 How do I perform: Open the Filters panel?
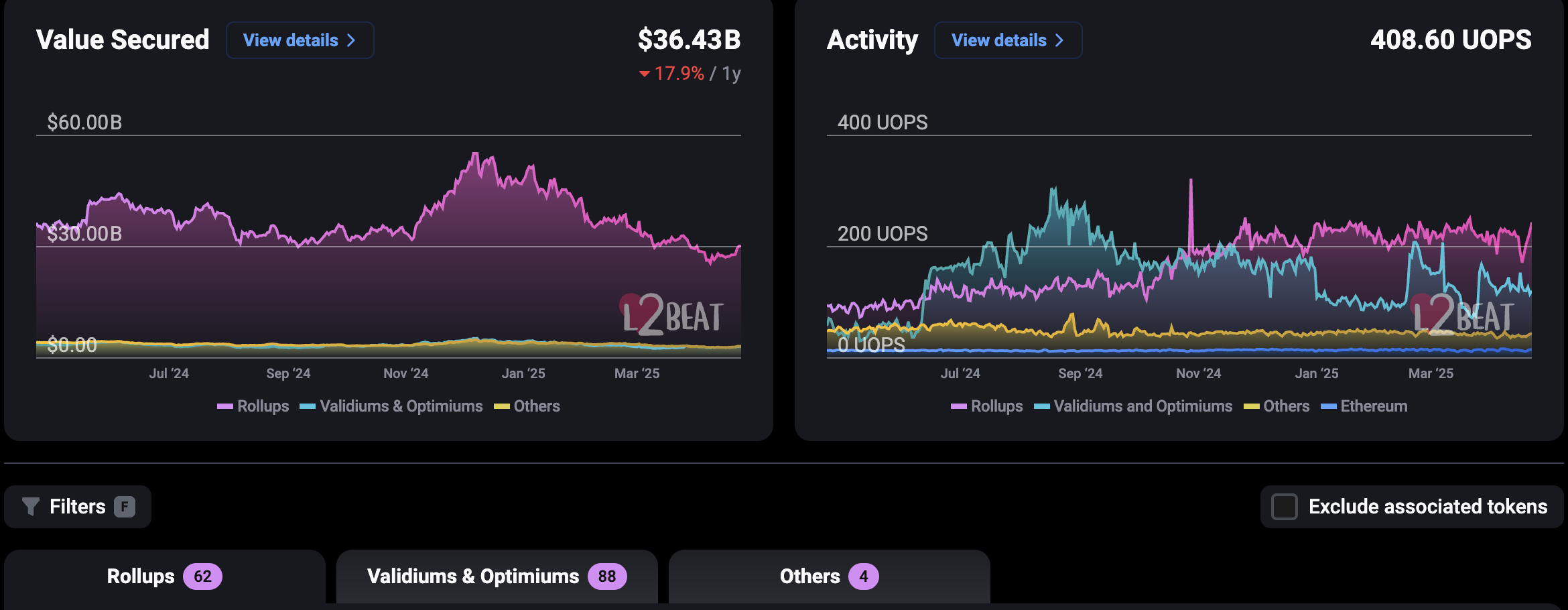tap(77, 507)
